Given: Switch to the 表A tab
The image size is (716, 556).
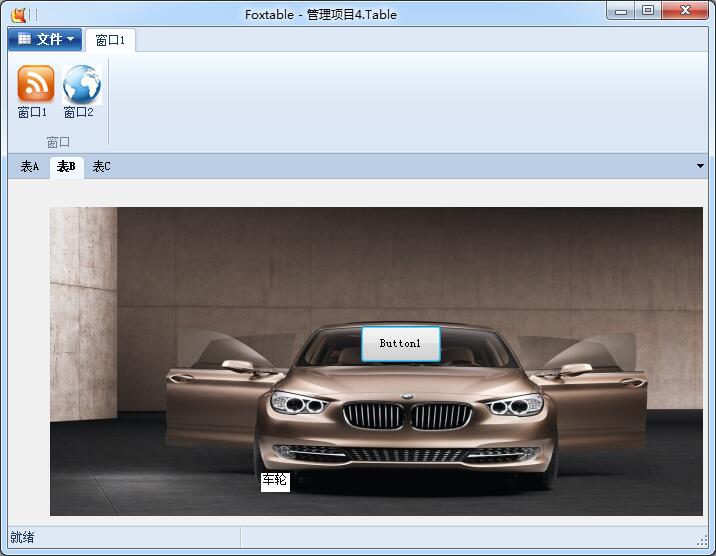Looking at the screenshot, I should click(30, 167).
